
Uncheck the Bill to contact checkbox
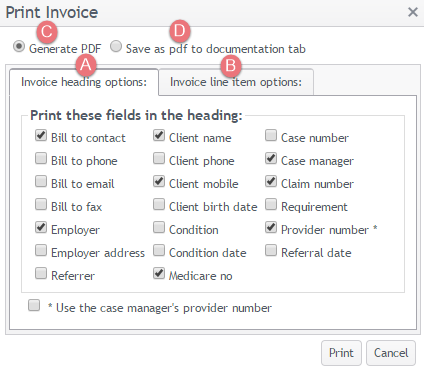coord(41,135)
